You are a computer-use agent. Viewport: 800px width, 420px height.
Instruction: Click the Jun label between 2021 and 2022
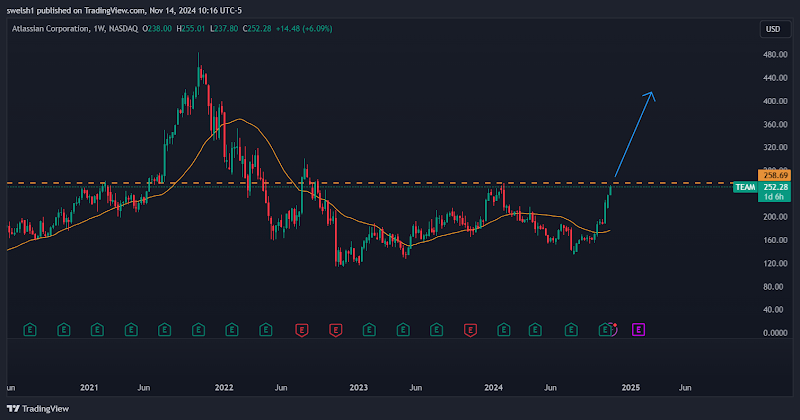tap(144, 388)
